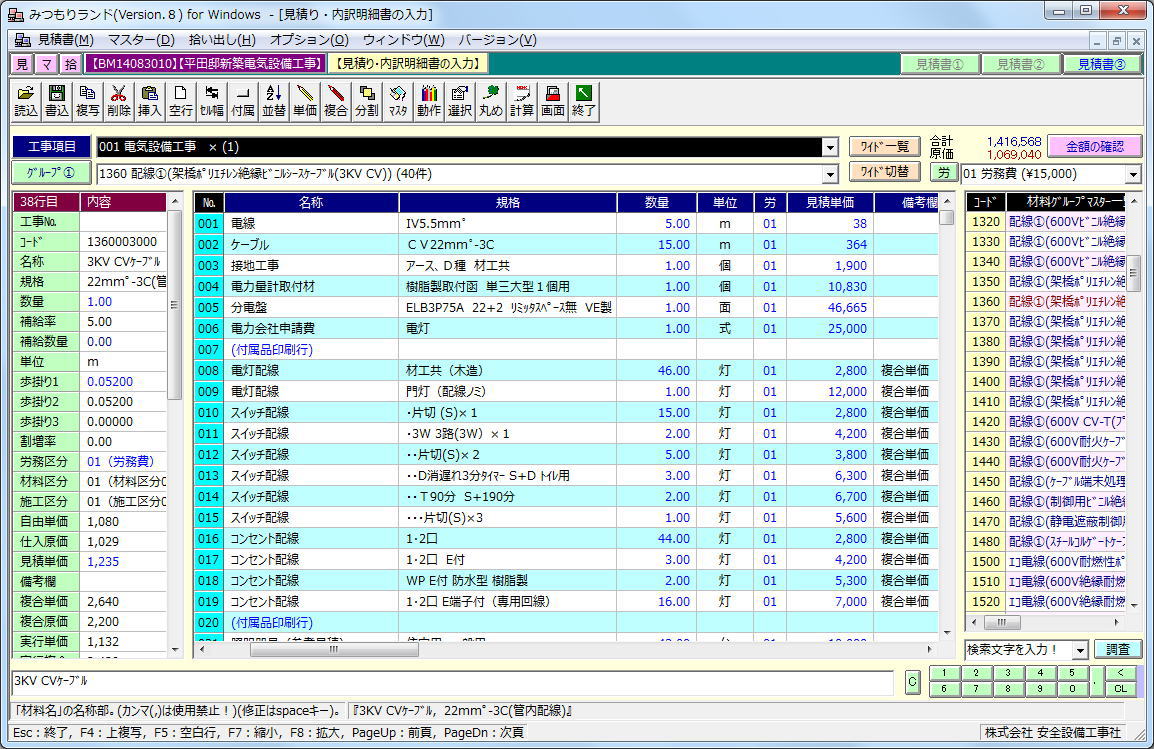Click the 3KV CVケーブル name input field
Image resolution: width=1154 pixels, height=749 pixels.
pyautogui.click(x=452, y=682)
